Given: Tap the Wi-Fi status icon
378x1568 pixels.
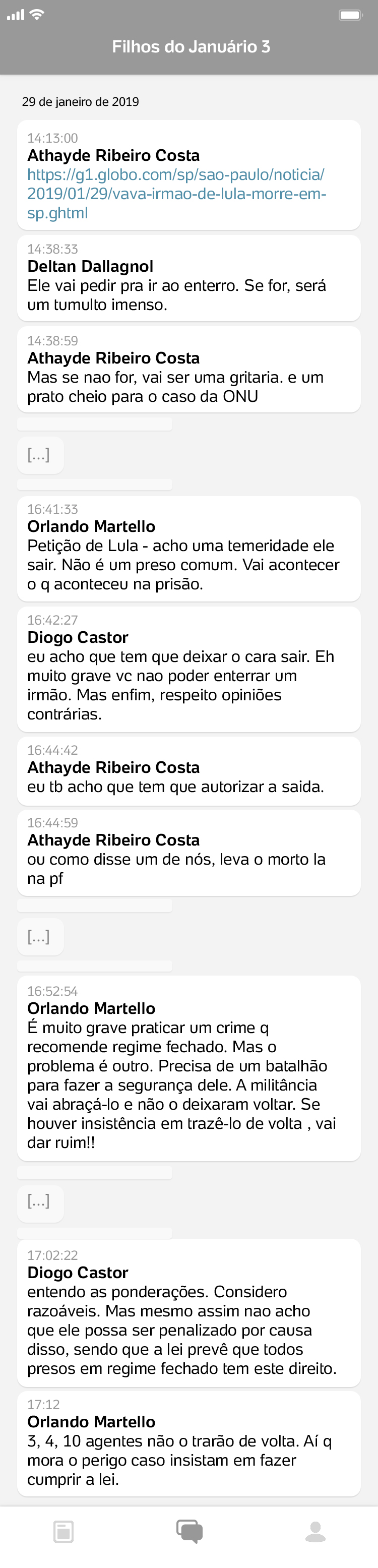Looking at the screenshot, I should tap(37, 15).
